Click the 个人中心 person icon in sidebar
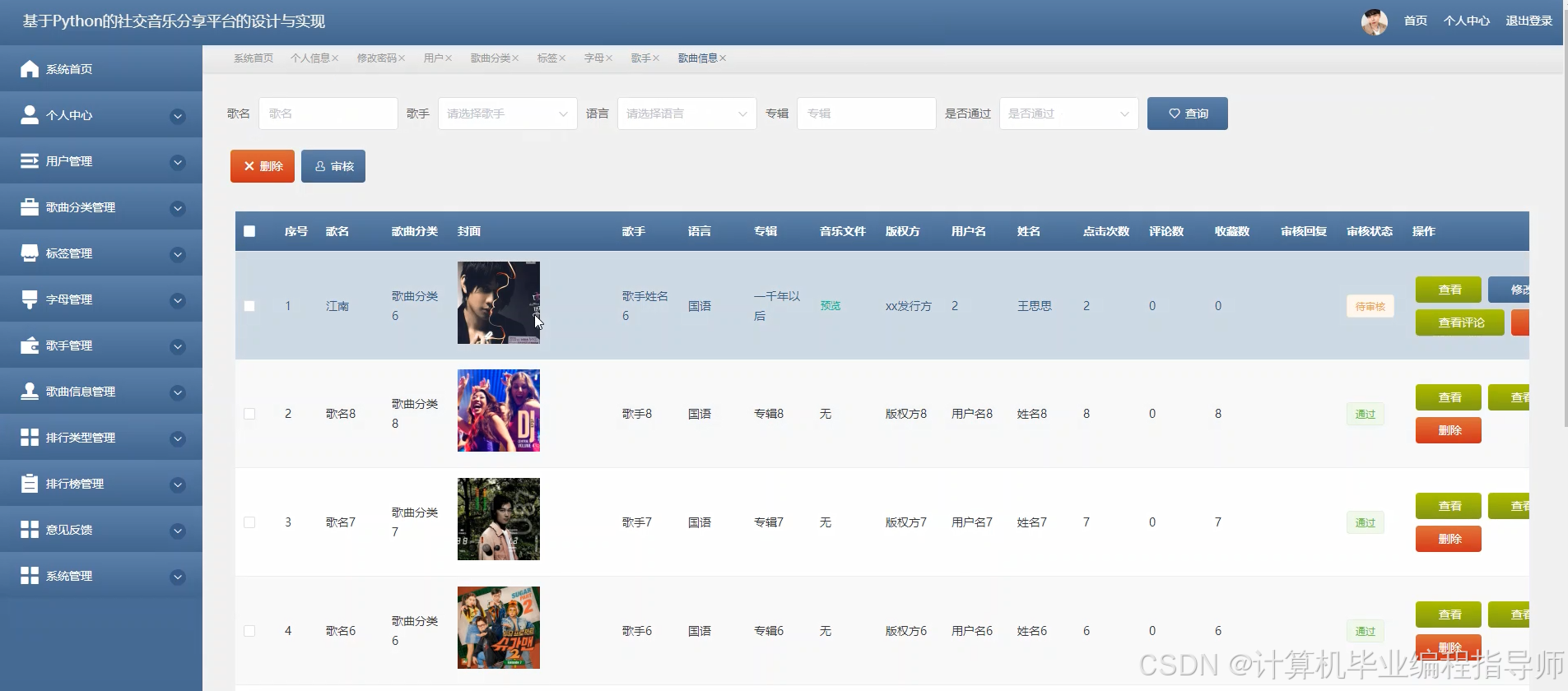The height and width of the screenshot is (691, 1568). 30,115
